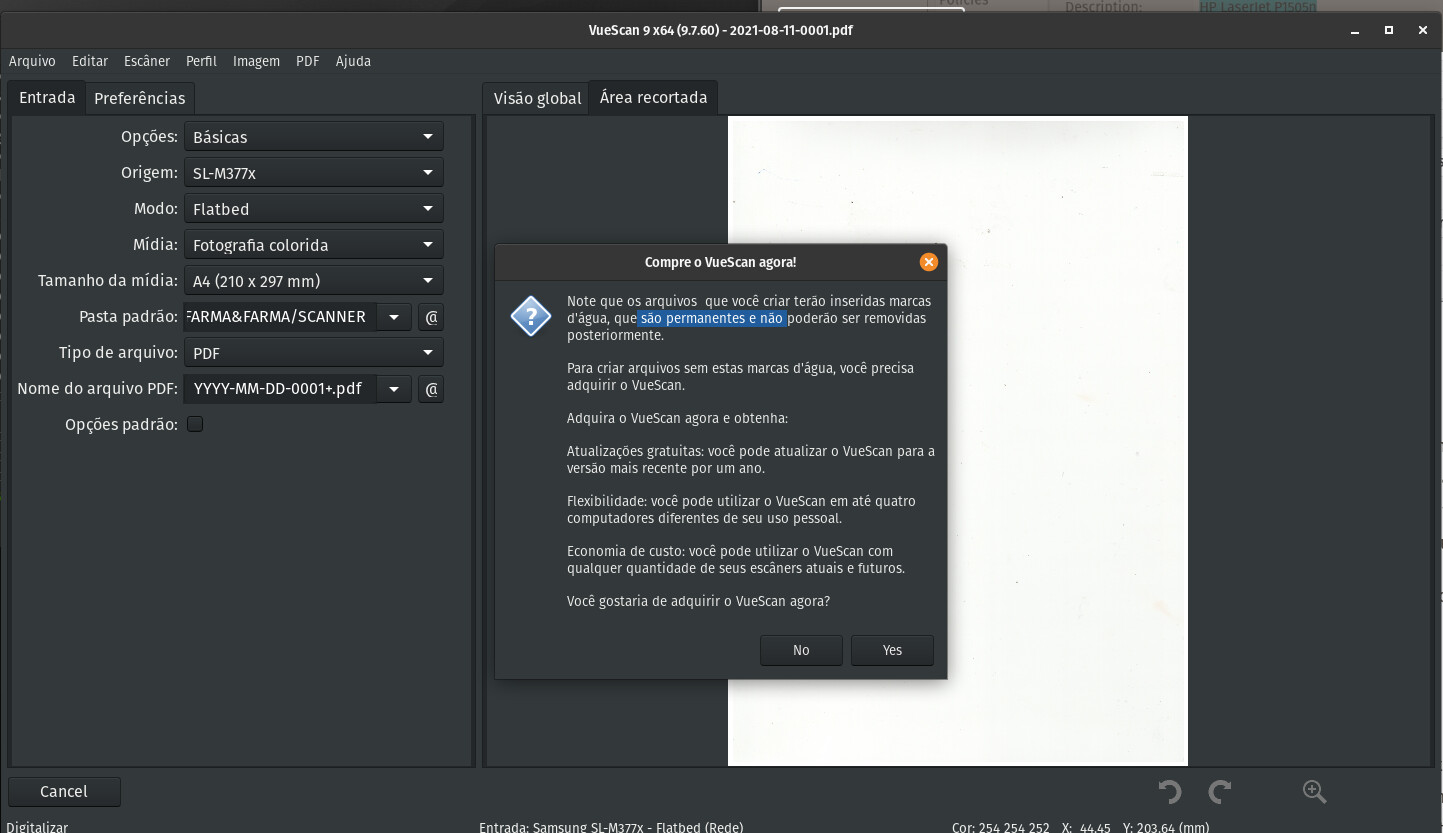Open the Origem SL-M377x dropdown
Image resolution: width=1443 pixels, height=833 pixels.
coord(314,173)
